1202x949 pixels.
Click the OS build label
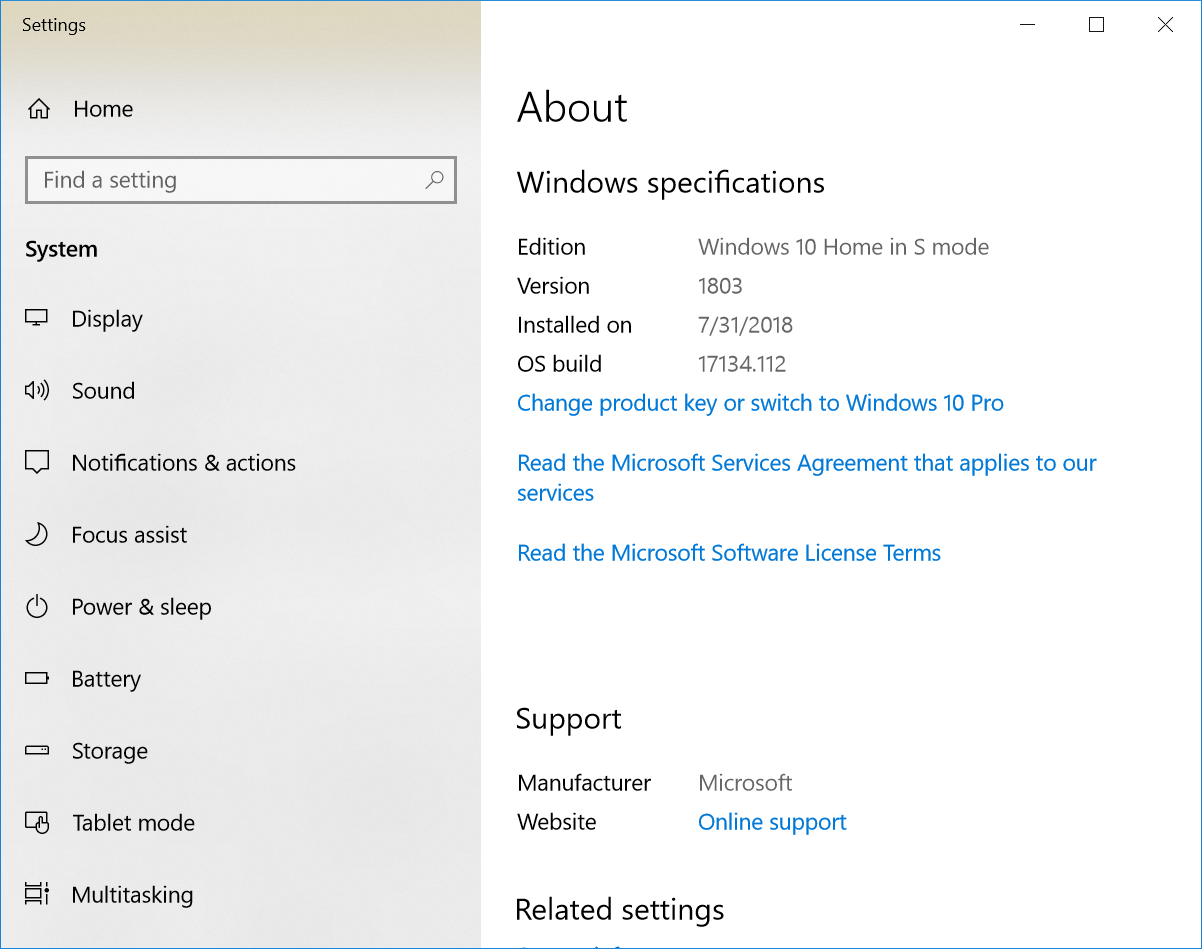[x=560, y=364]
